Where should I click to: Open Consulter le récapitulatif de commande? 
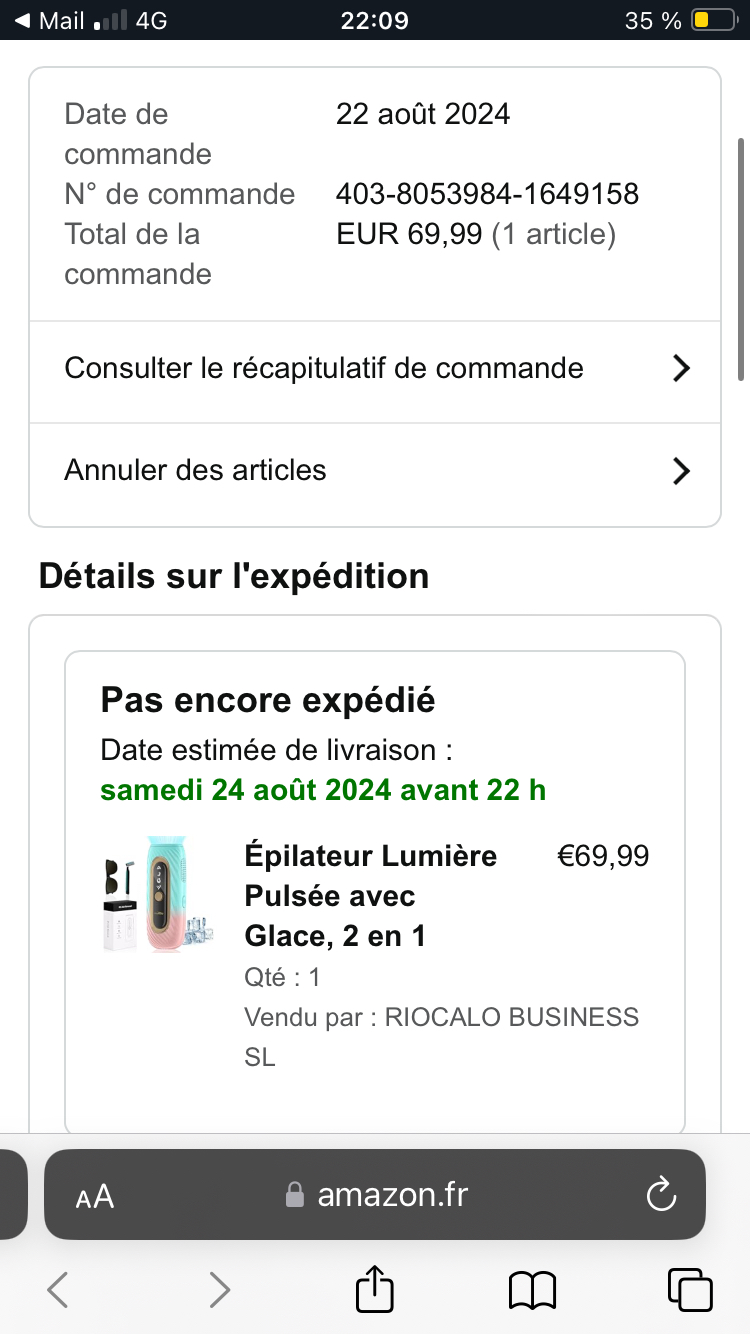(324, 369)
